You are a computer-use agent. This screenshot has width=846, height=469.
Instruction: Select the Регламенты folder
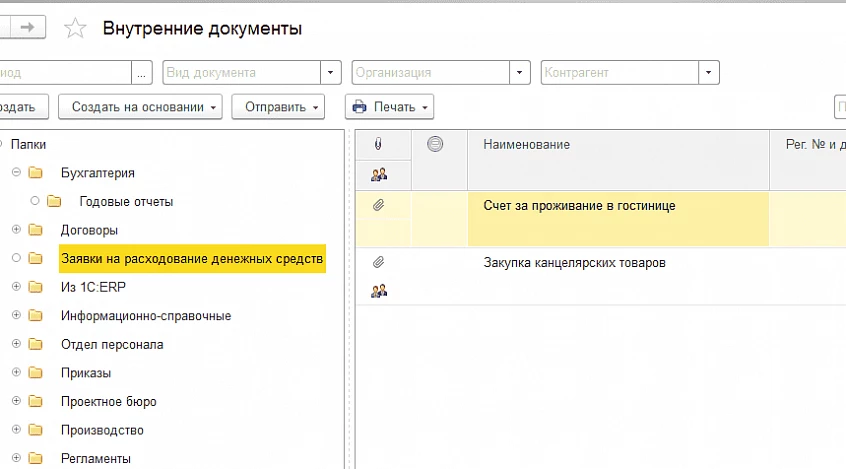pos(95,459)
